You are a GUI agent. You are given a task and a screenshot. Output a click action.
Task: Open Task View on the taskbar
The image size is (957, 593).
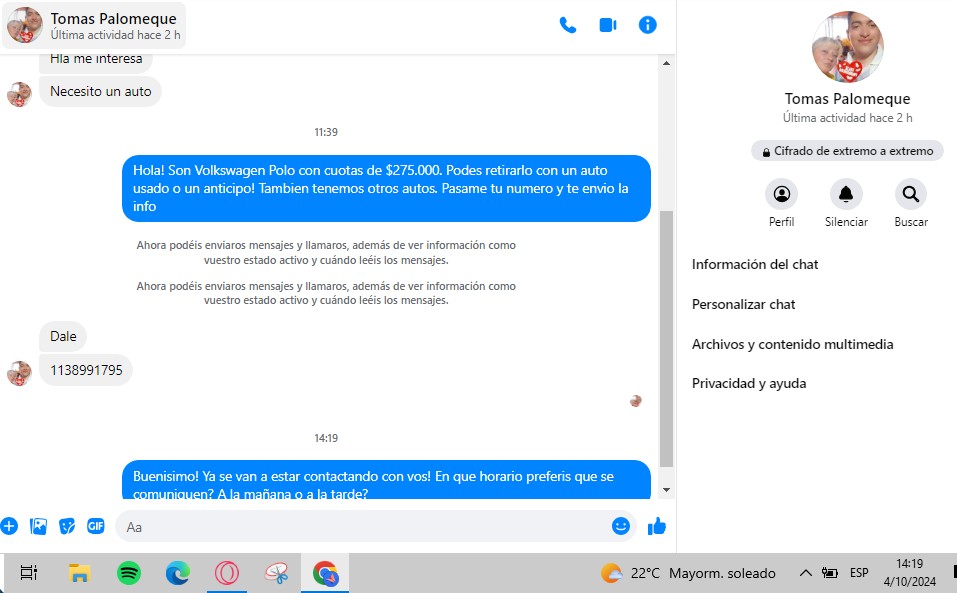pyautogui.click(x=29, y=573)
